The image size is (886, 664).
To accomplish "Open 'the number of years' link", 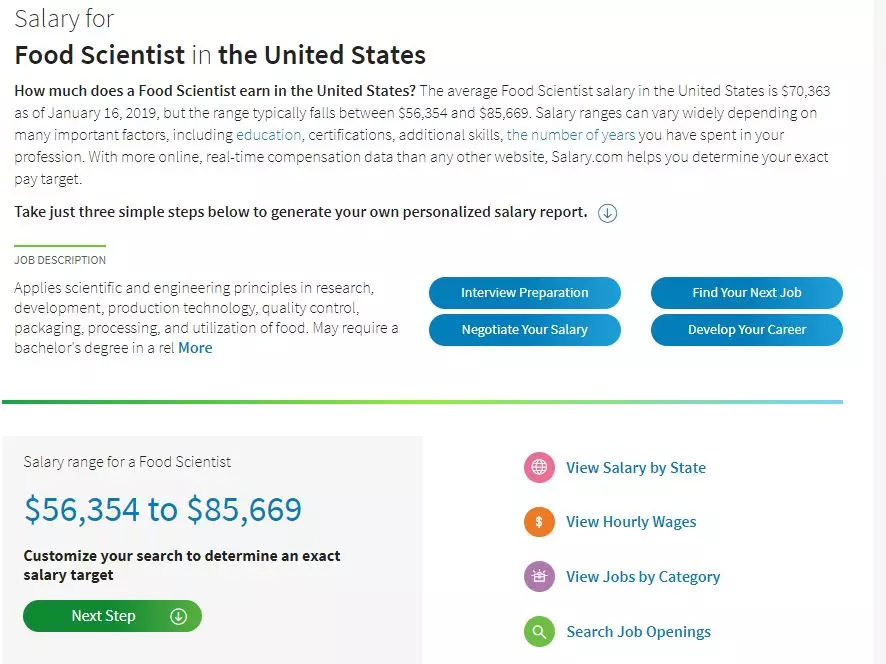I will (569, 135).
